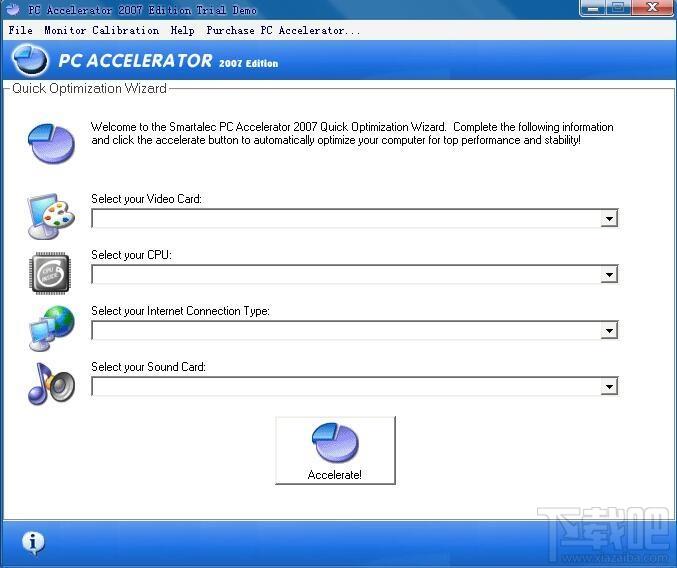Expand the Video Card dropdown arrow
677x568 pixels.
point(609,218)
